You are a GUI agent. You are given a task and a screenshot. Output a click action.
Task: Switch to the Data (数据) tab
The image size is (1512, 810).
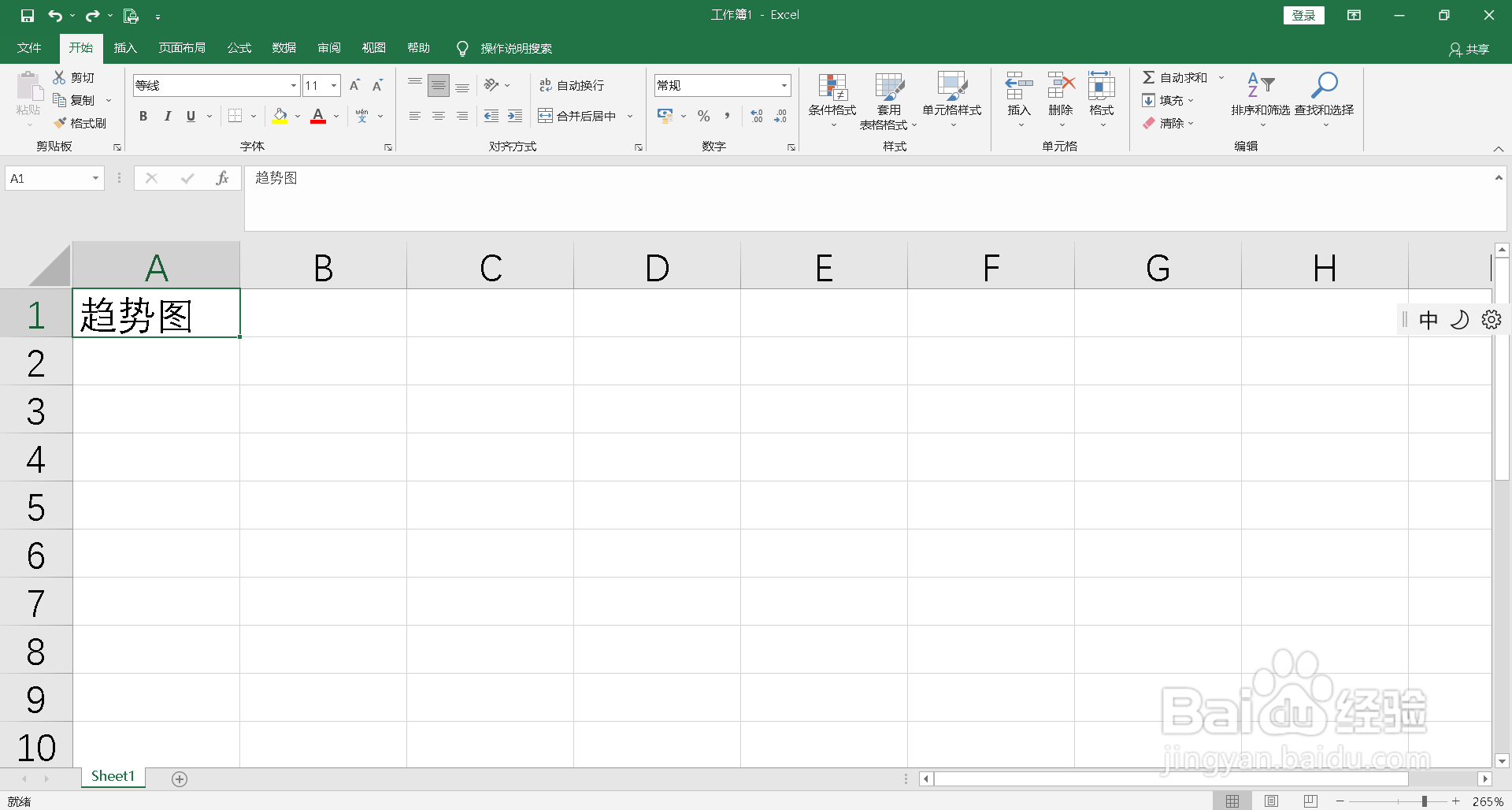click(x=284, y=48)
